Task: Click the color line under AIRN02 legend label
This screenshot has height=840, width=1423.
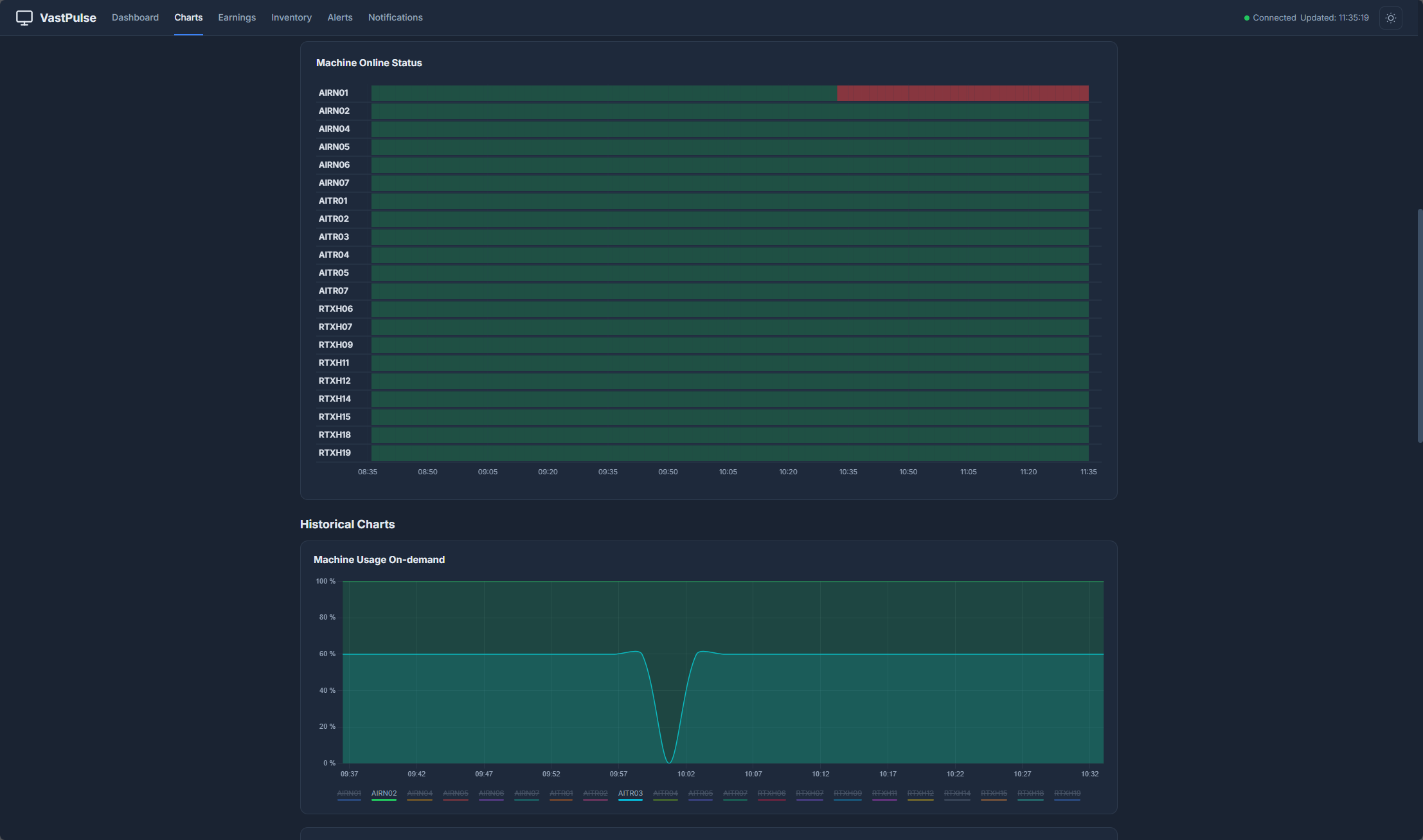Action: point(384,801)
